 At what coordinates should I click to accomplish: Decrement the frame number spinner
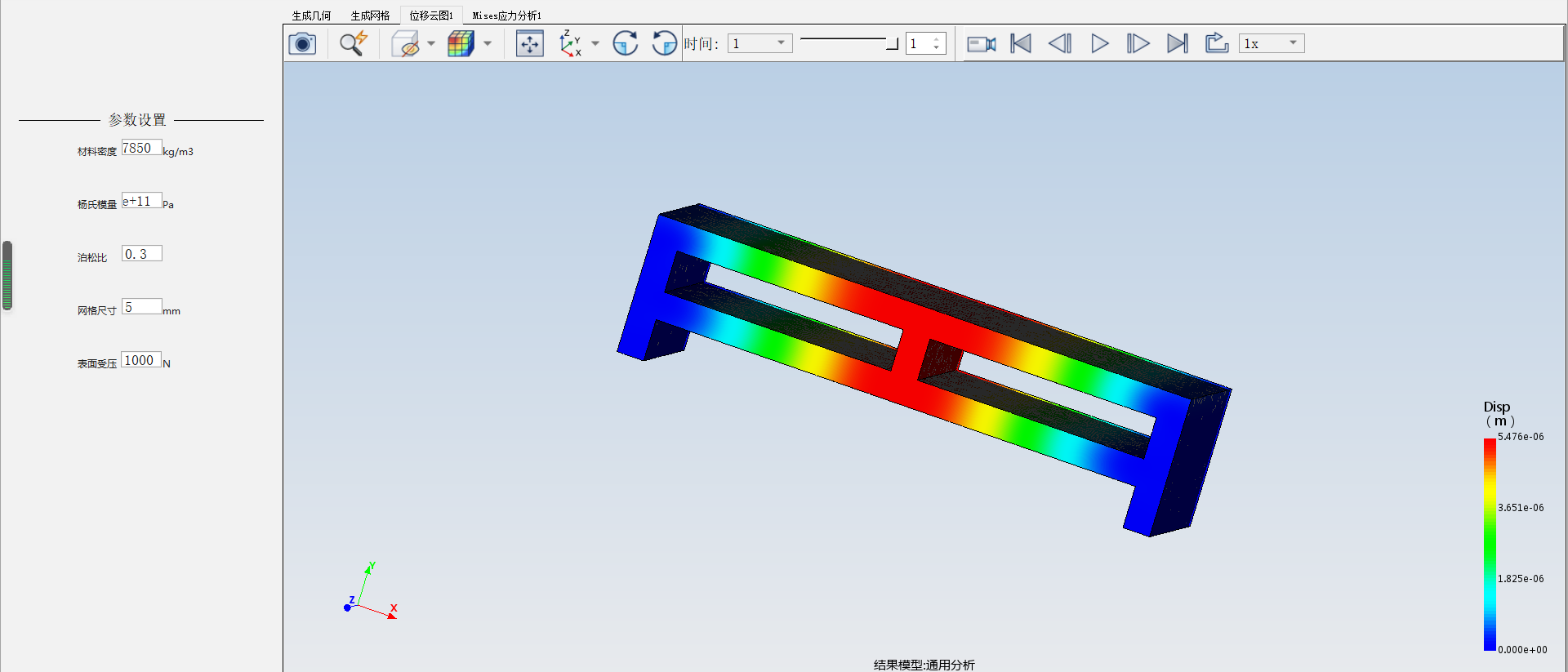(x=937, y=48)
